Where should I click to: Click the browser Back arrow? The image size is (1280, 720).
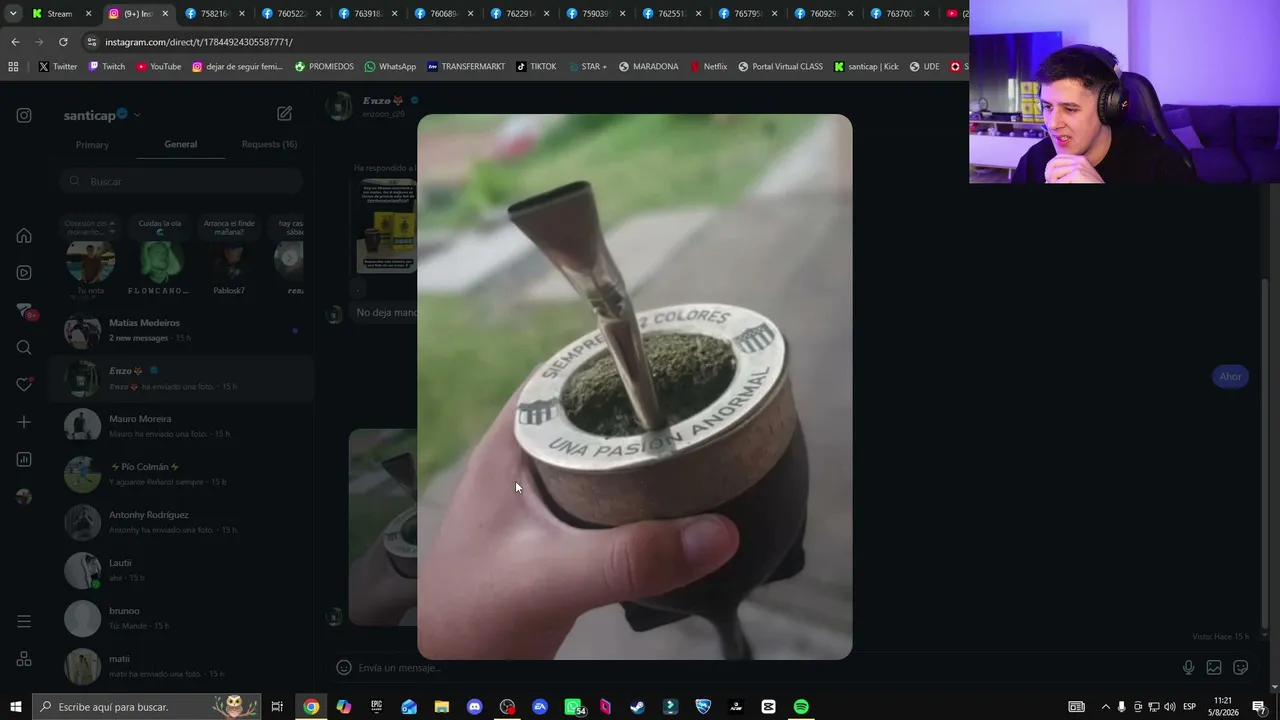point(15,42)
